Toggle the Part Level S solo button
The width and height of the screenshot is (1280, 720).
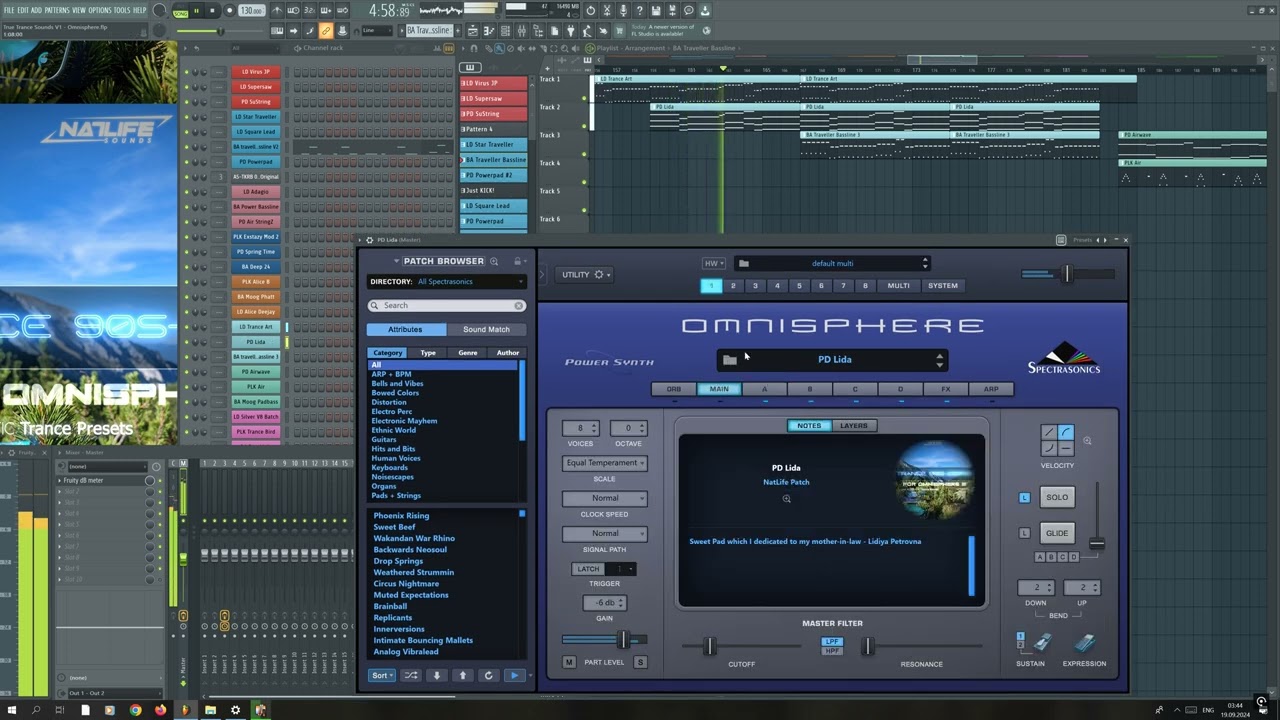[640, 662]
